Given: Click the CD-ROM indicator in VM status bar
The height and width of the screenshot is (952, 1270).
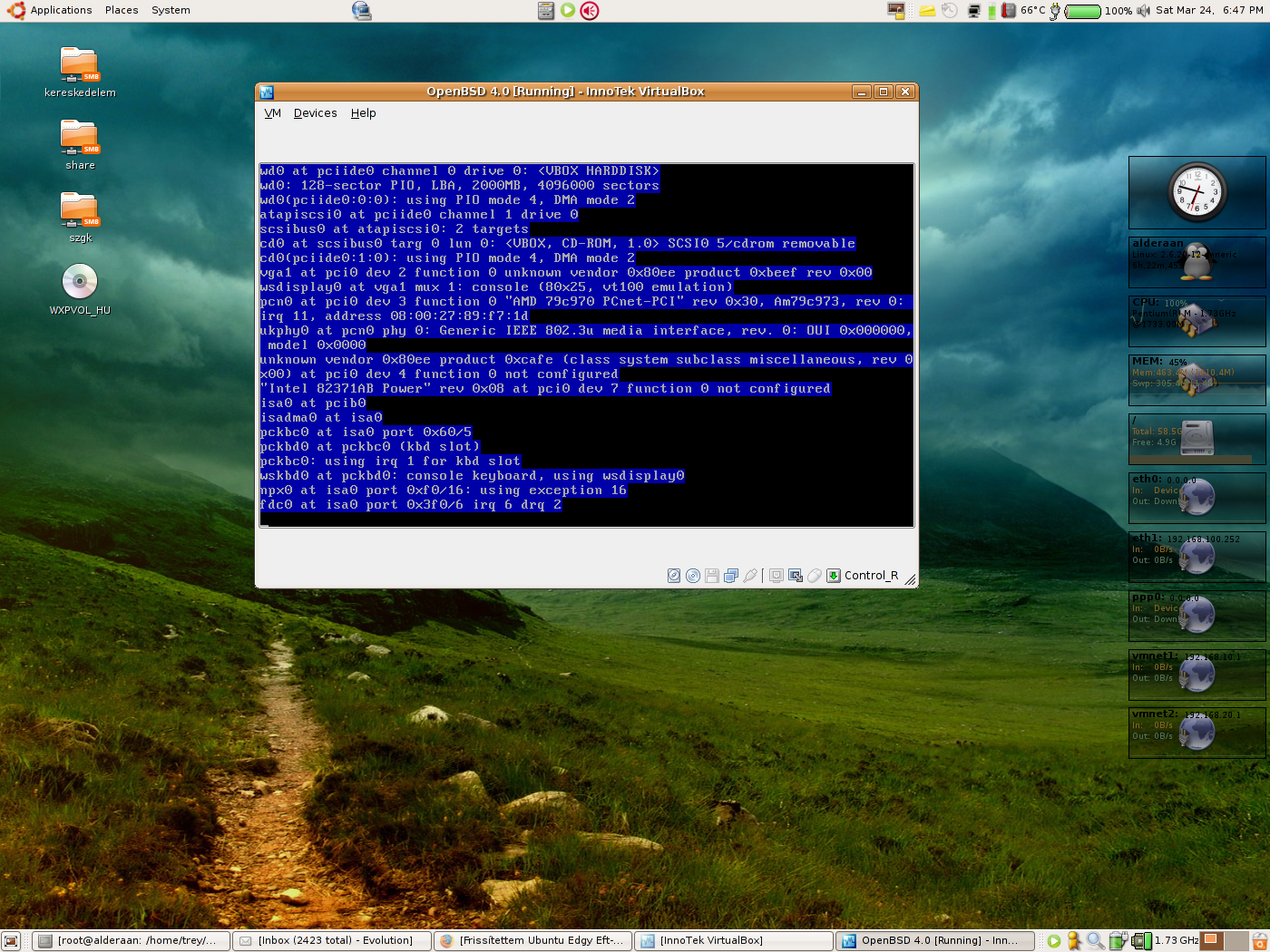Looking at the screenshot, I should (693, 576).
